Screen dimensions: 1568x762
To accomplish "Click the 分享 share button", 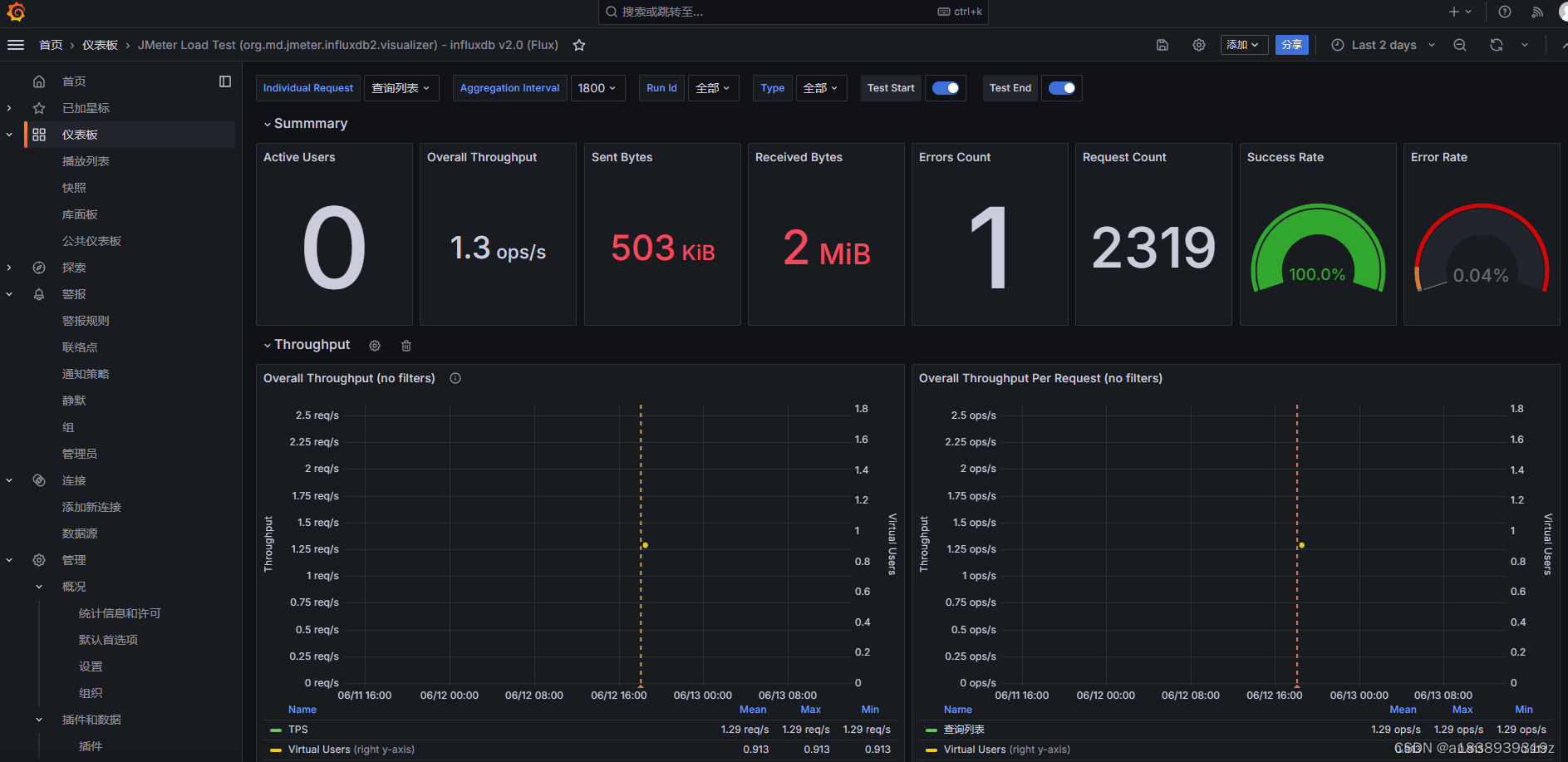I will 1292,44.
